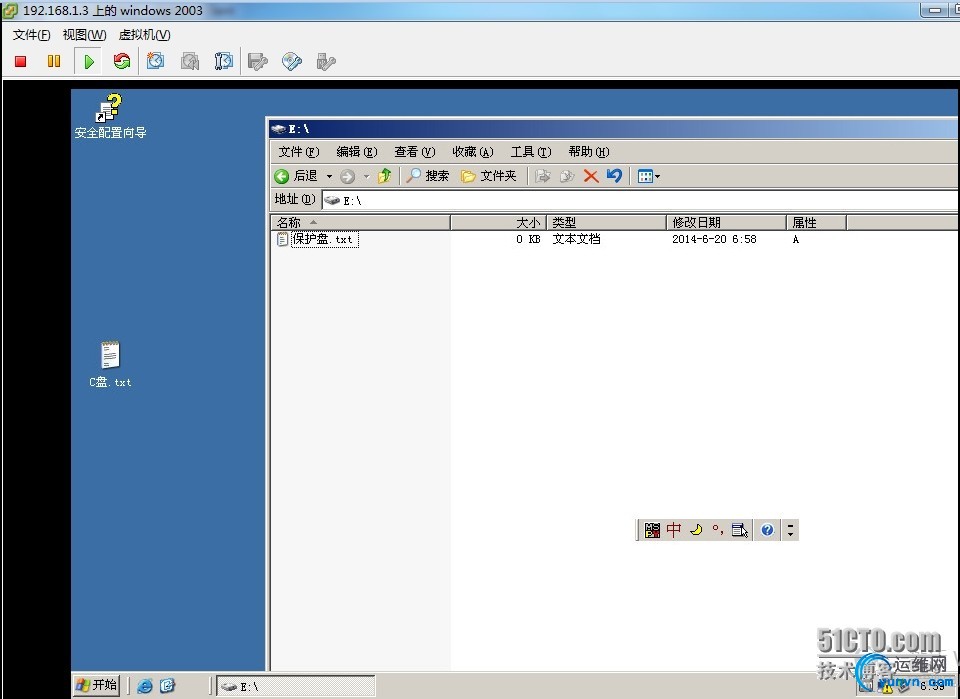Click the E:\ taskbar window button

click(x=296, y=687)
